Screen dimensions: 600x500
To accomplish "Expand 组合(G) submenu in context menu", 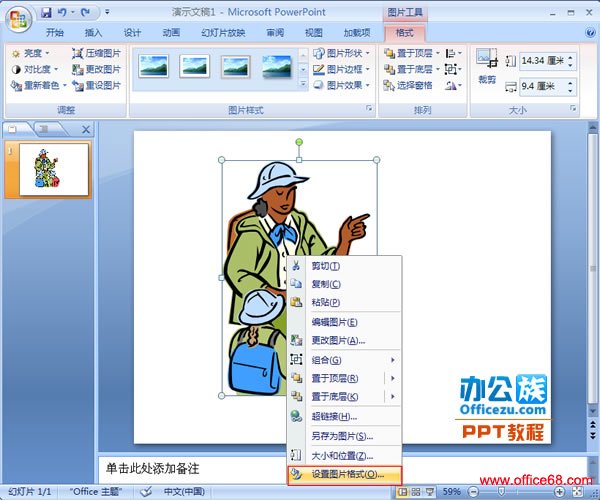I will [x=344, y=360].
